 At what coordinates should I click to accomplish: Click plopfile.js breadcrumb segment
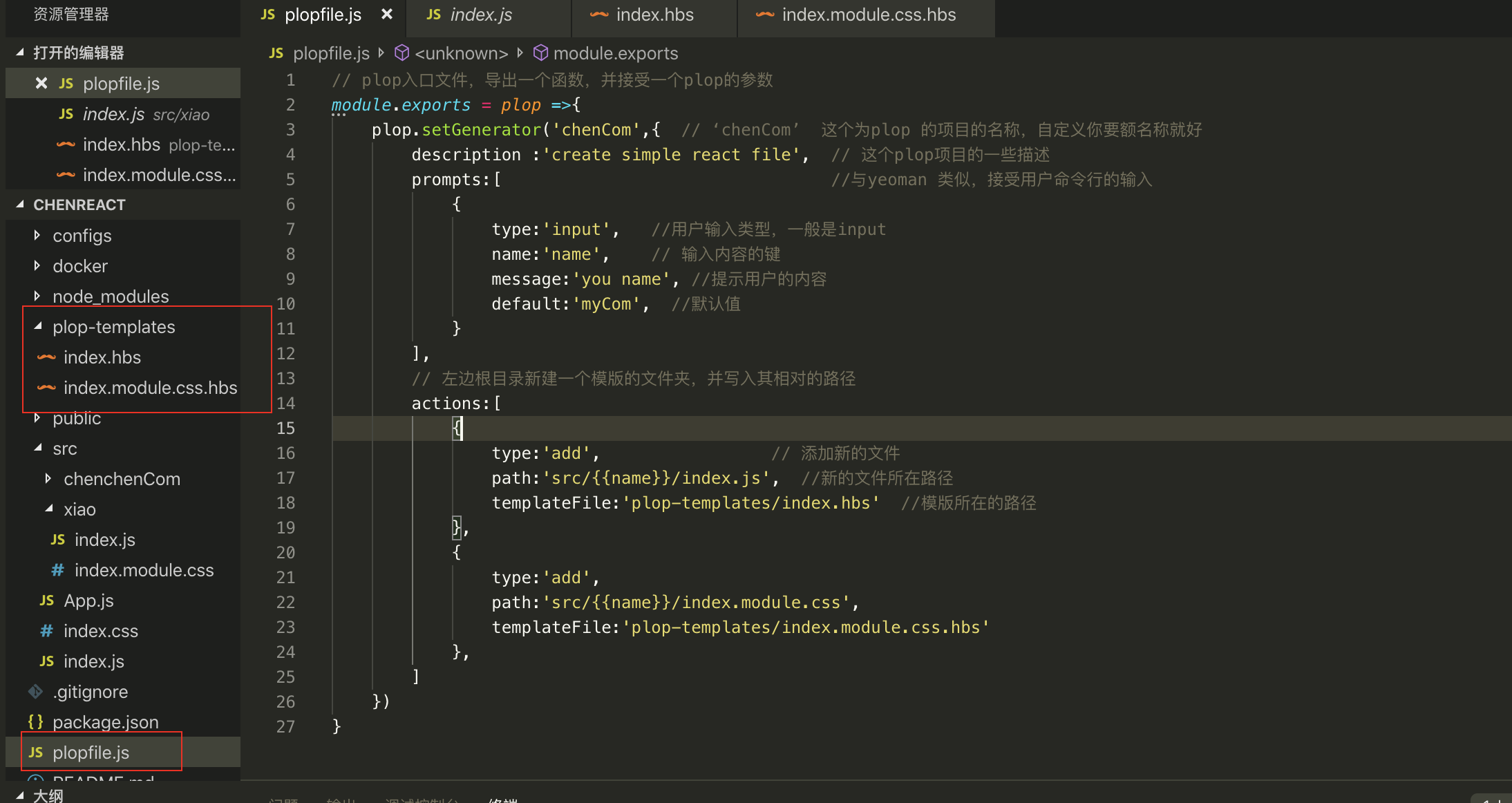331,53
